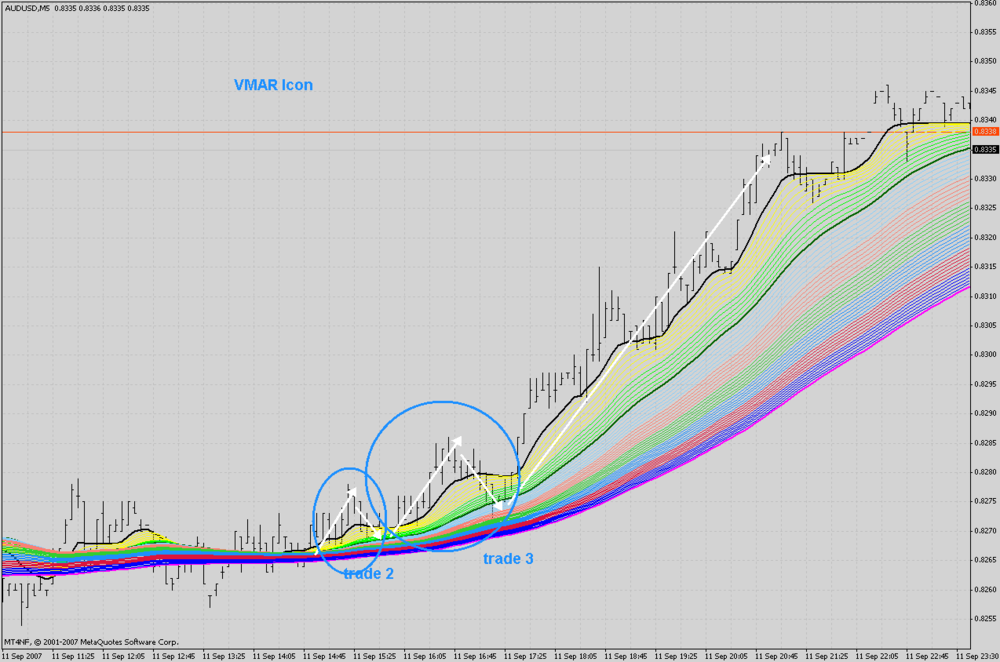1000x662 pixels.
Task: Click the 11 Sep 2007 date label
Action: (22, 656)
